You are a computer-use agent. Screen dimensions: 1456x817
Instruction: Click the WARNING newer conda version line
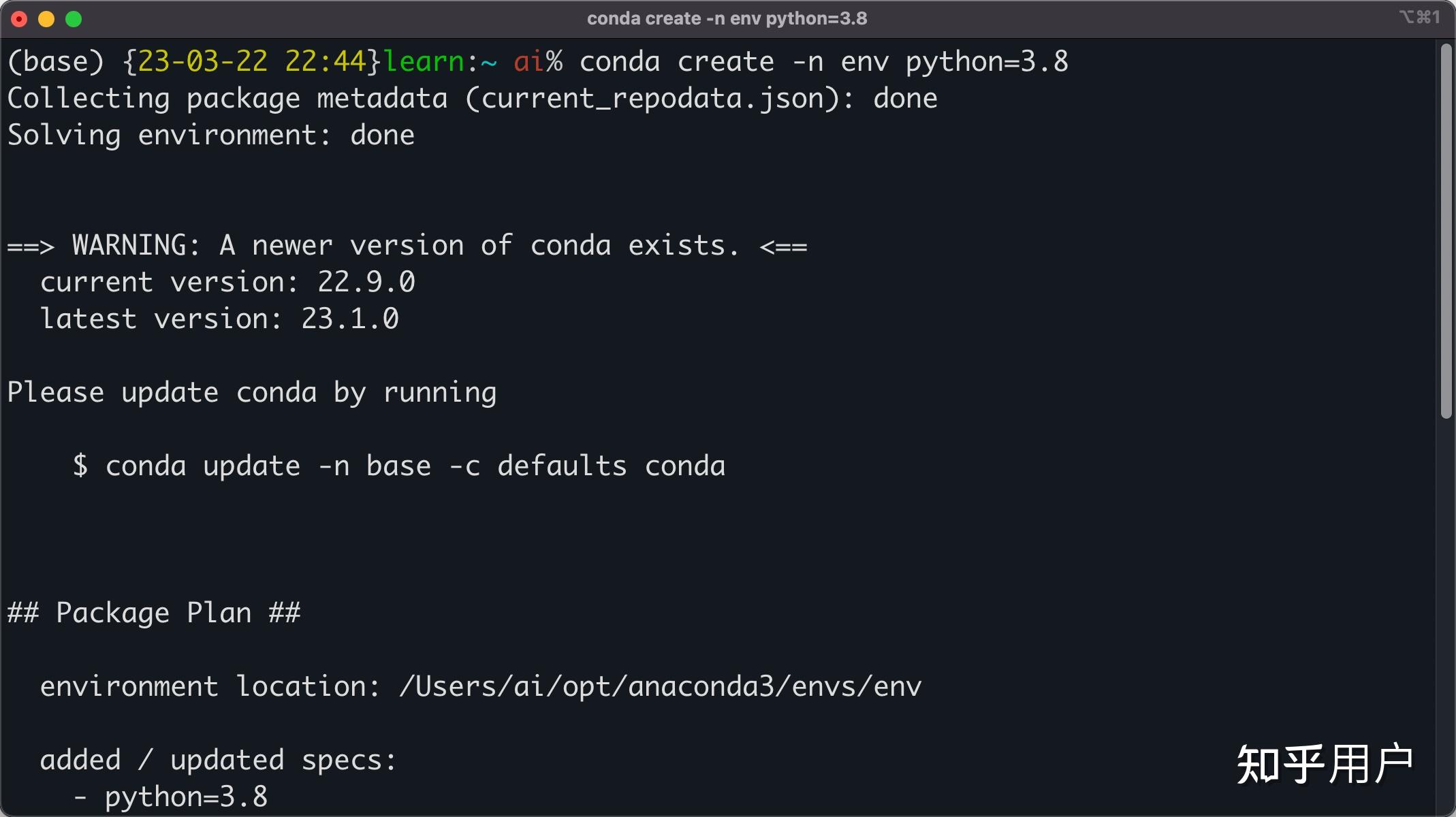point(407,246)
